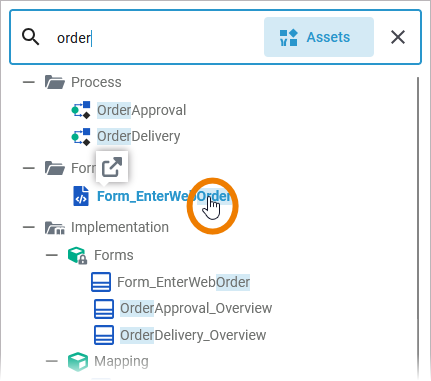
Task: Select Form_EnterWebOrder under Implementation Forms
Action: coord(183,282)
